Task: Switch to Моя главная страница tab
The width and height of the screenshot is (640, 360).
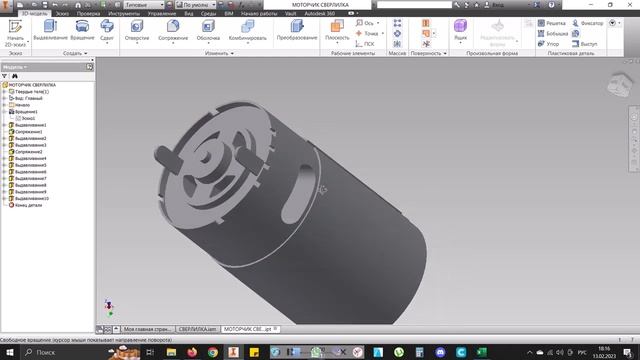Action: [x=147, y=329]
